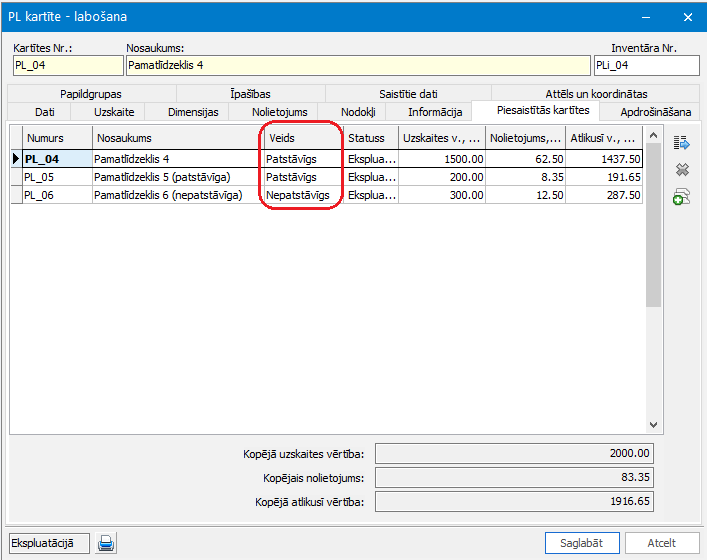Click the gray X delete icon
Image resolution: width=707 pixels, height=560 pixels.
pyautogui.click(x=683, y=170)
